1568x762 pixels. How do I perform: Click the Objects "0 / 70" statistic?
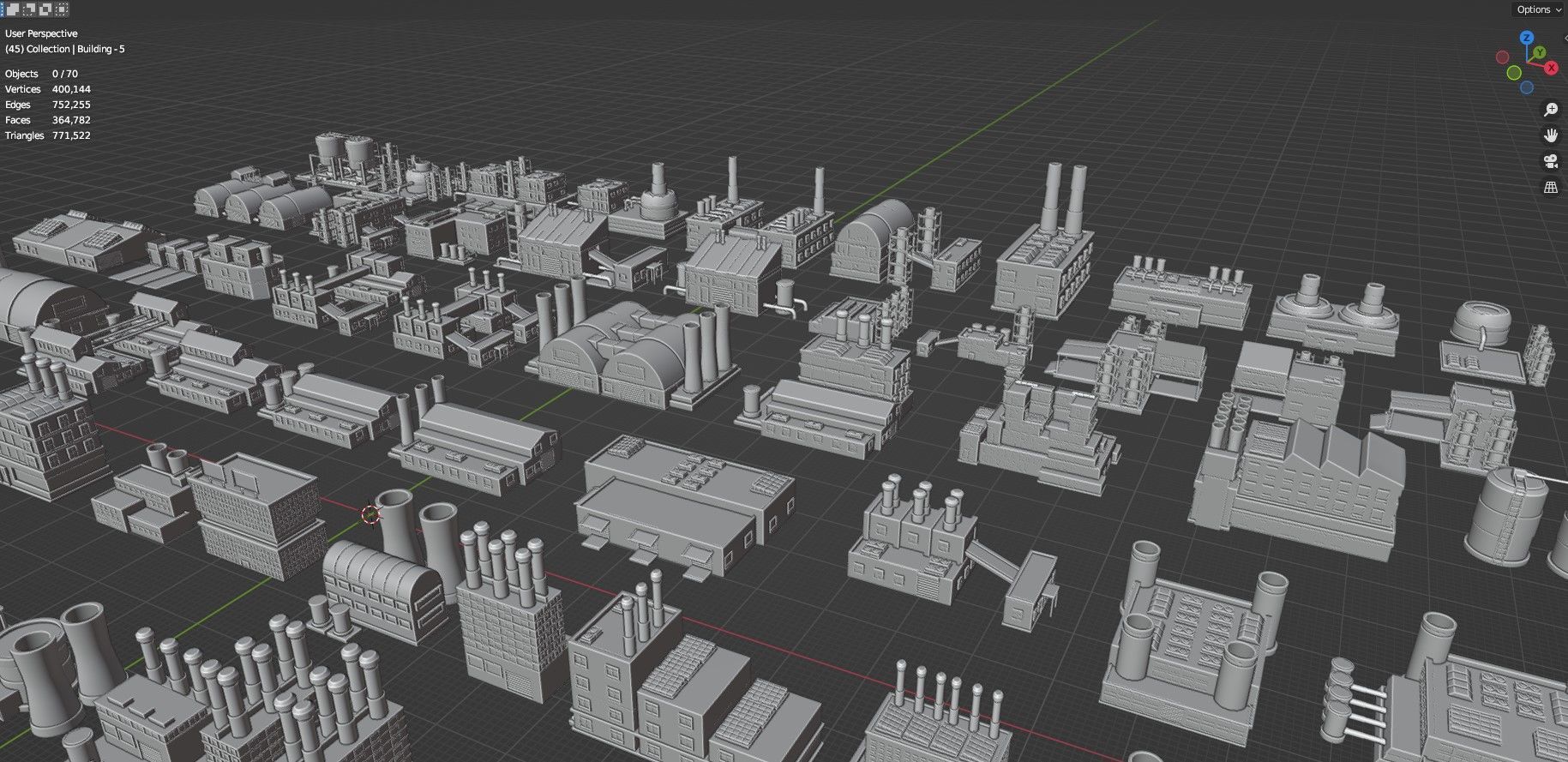pos(64,74)
